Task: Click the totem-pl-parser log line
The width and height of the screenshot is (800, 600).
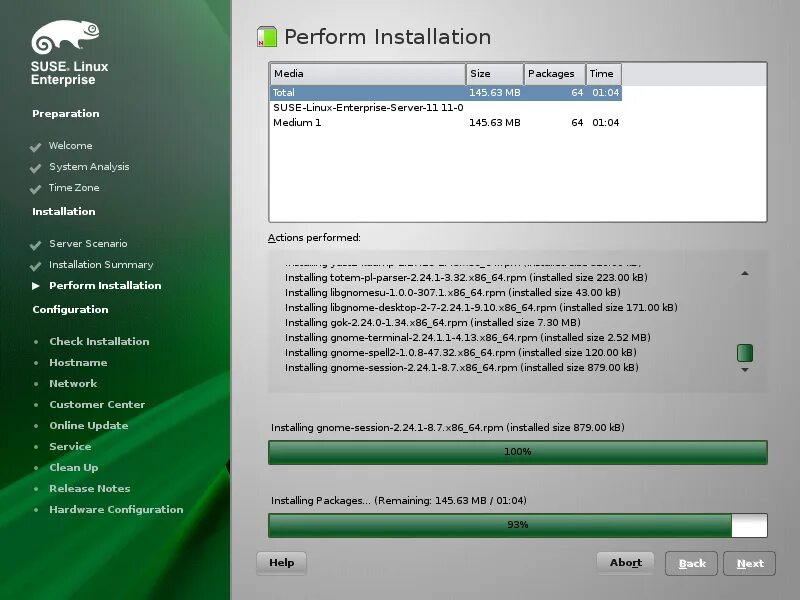Action: tap(466, 278)
